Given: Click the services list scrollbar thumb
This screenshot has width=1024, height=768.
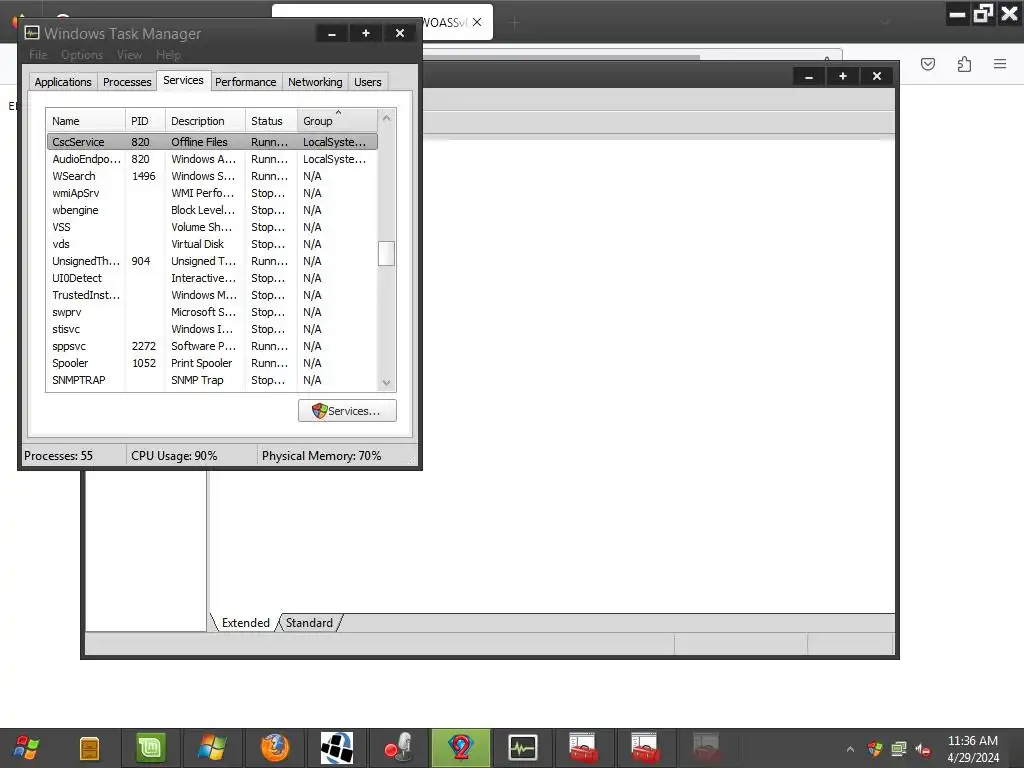Looking at the screenshot, I should (386, 253).
